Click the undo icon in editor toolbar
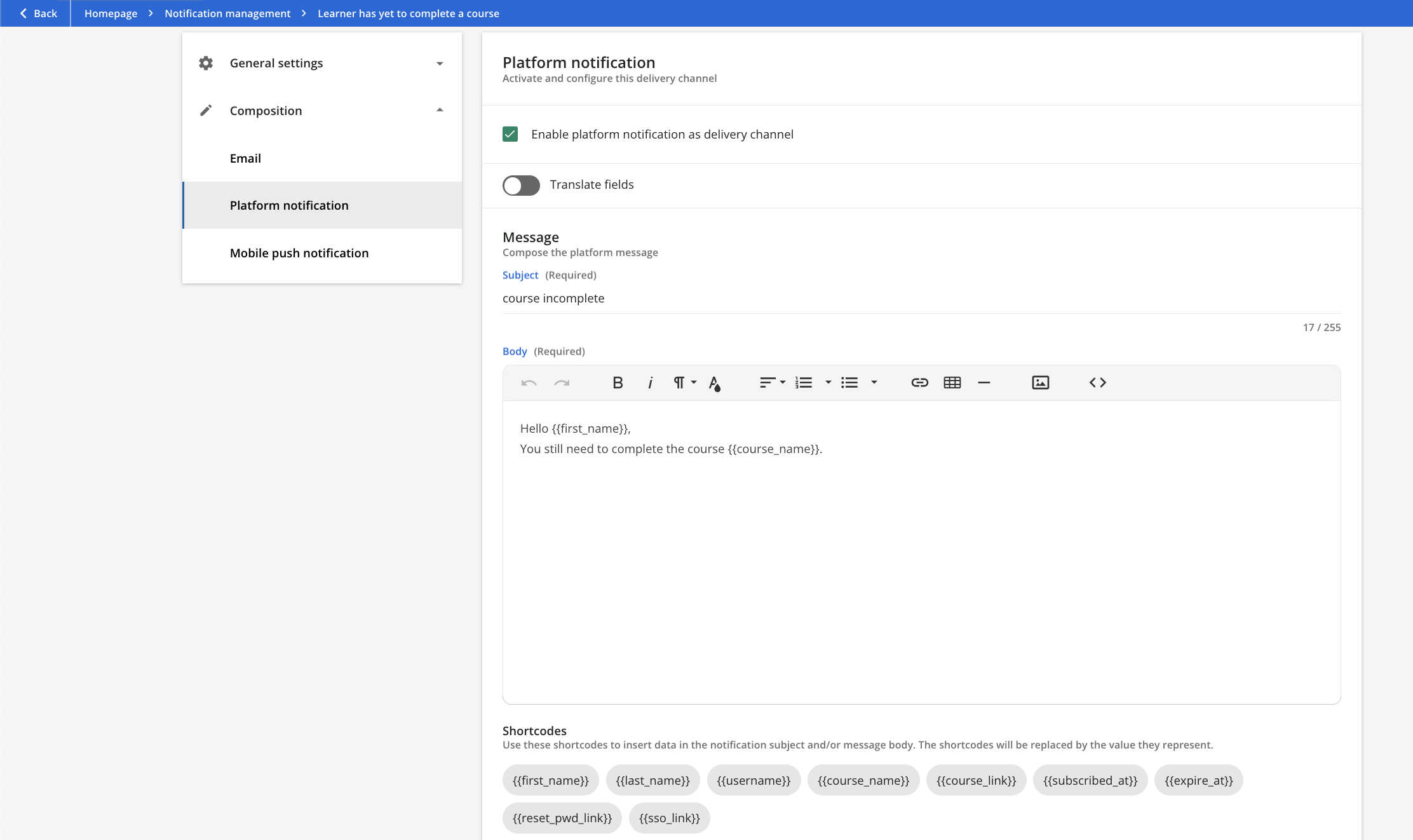This screenshot has height=840, width=1413. [x=529, y=383]
